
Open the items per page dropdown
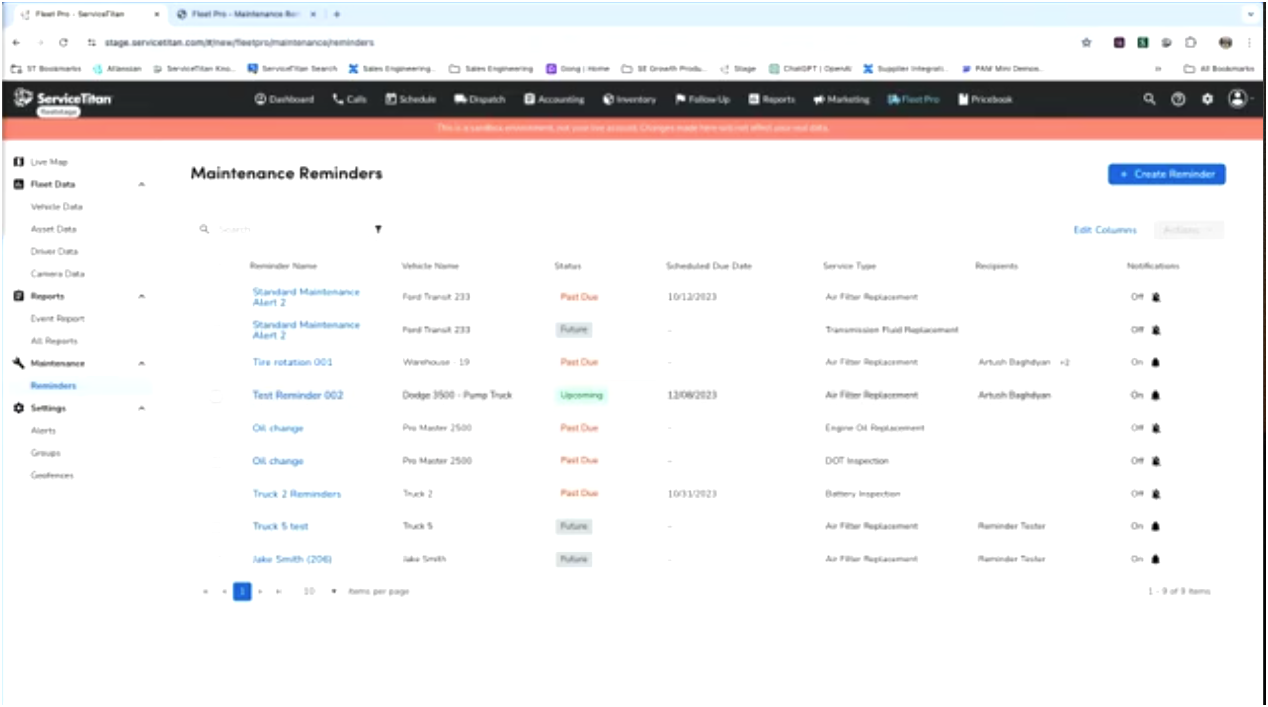pos(321,592)
